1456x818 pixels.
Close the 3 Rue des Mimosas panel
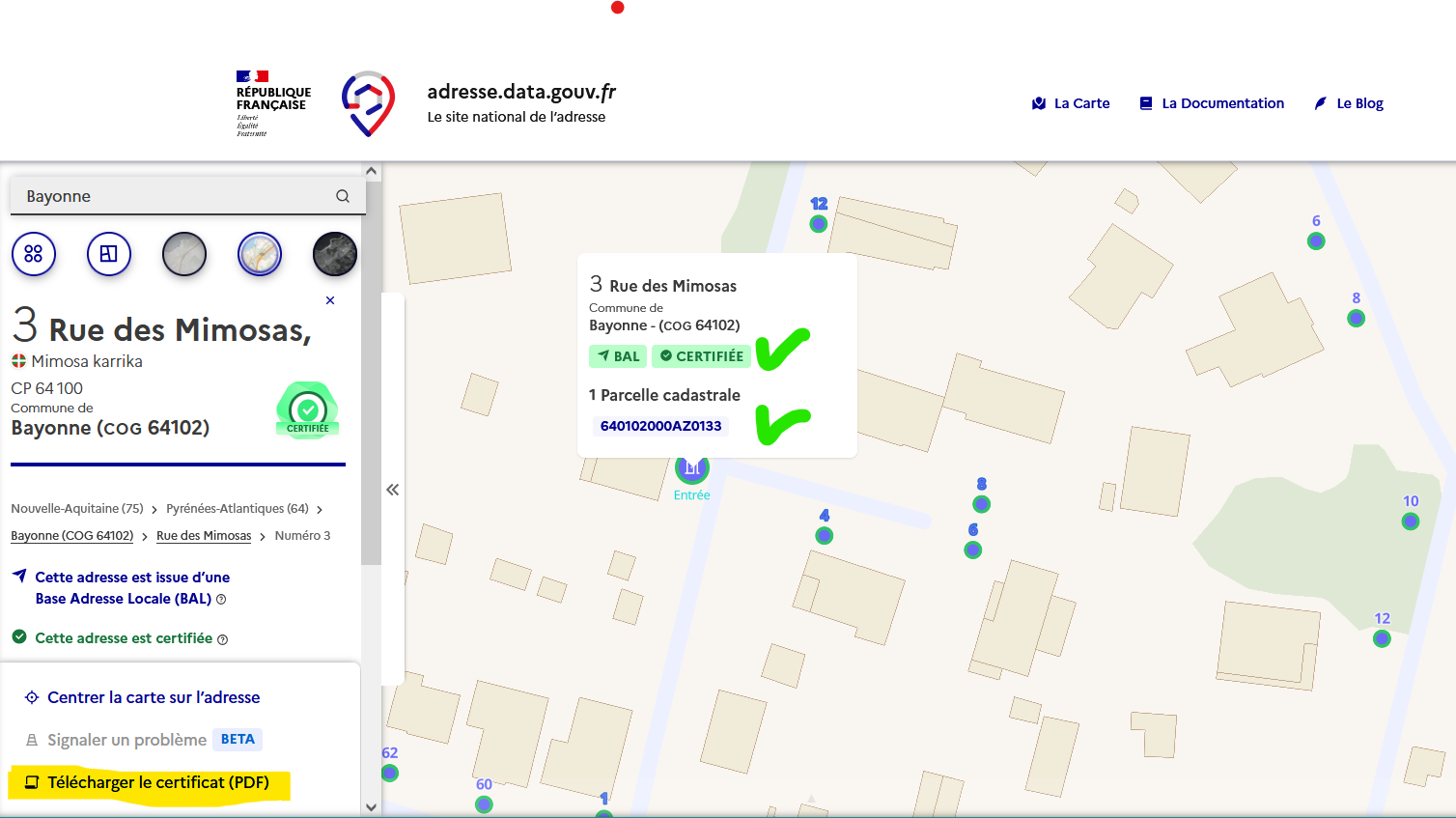[330, 300]
